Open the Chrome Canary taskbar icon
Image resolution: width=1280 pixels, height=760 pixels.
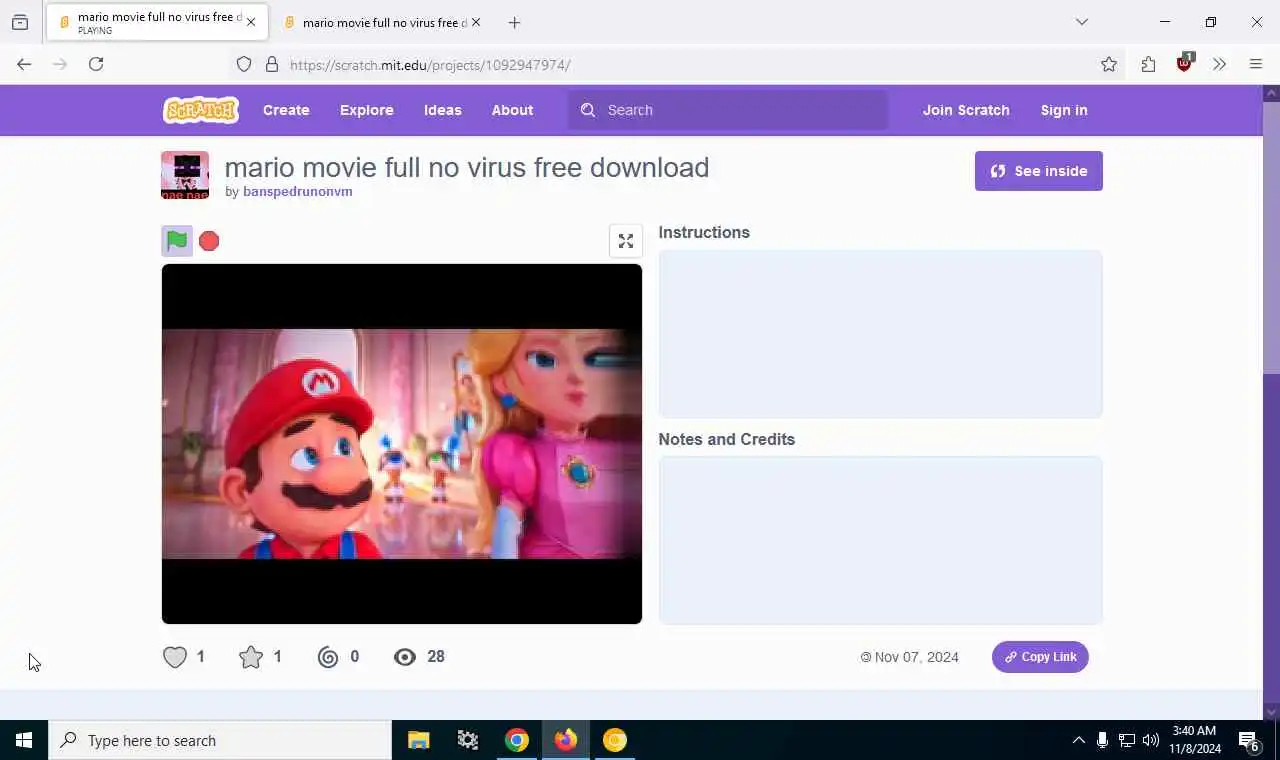tap(614, 740)
